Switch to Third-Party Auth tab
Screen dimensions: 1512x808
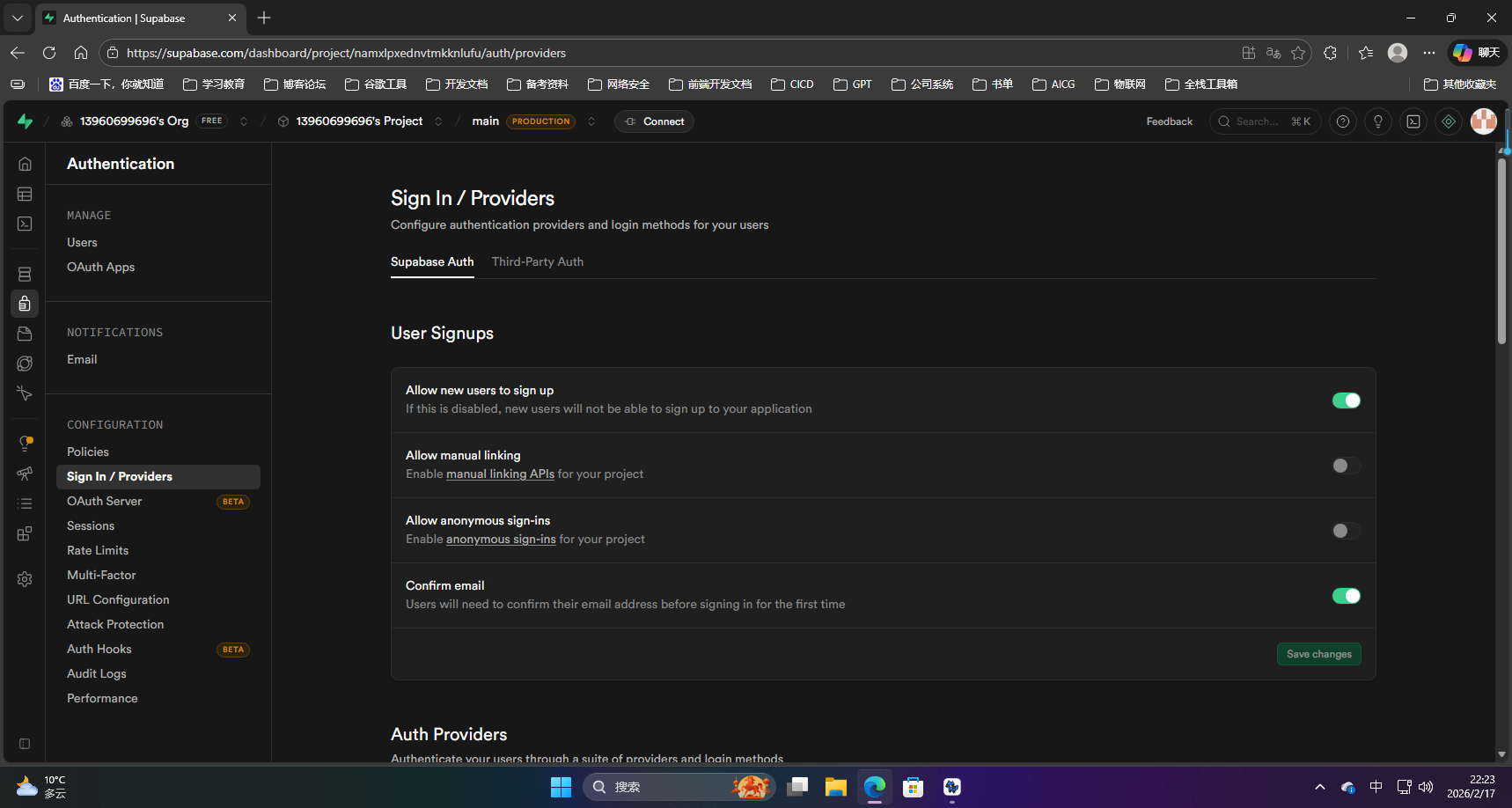click(538, 261)
